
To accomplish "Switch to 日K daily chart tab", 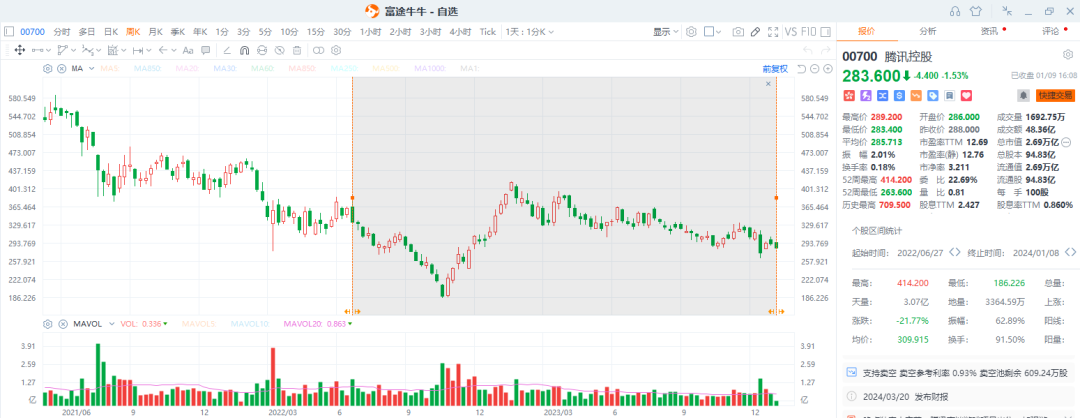I will pos(111,32).
